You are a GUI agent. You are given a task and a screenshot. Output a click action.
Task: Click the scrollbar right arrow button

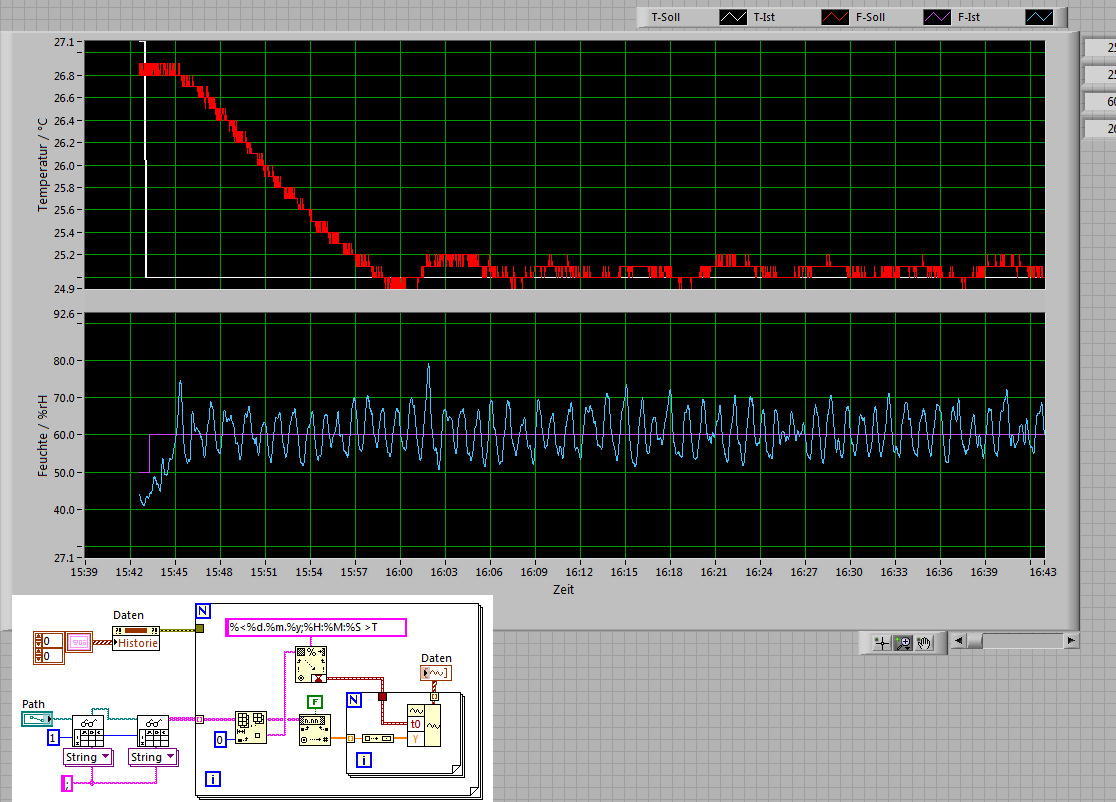1071,640
